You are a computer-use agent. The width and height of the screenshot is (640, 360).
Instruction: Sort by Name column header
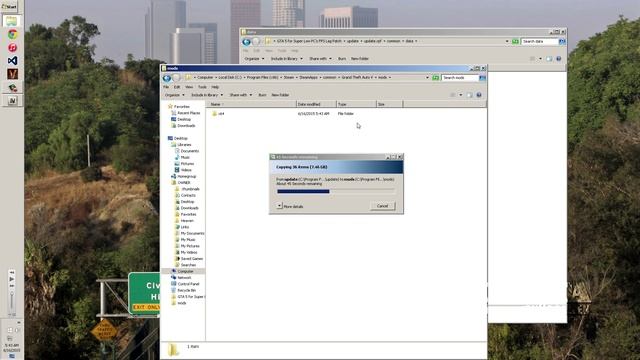pos(252,104)
